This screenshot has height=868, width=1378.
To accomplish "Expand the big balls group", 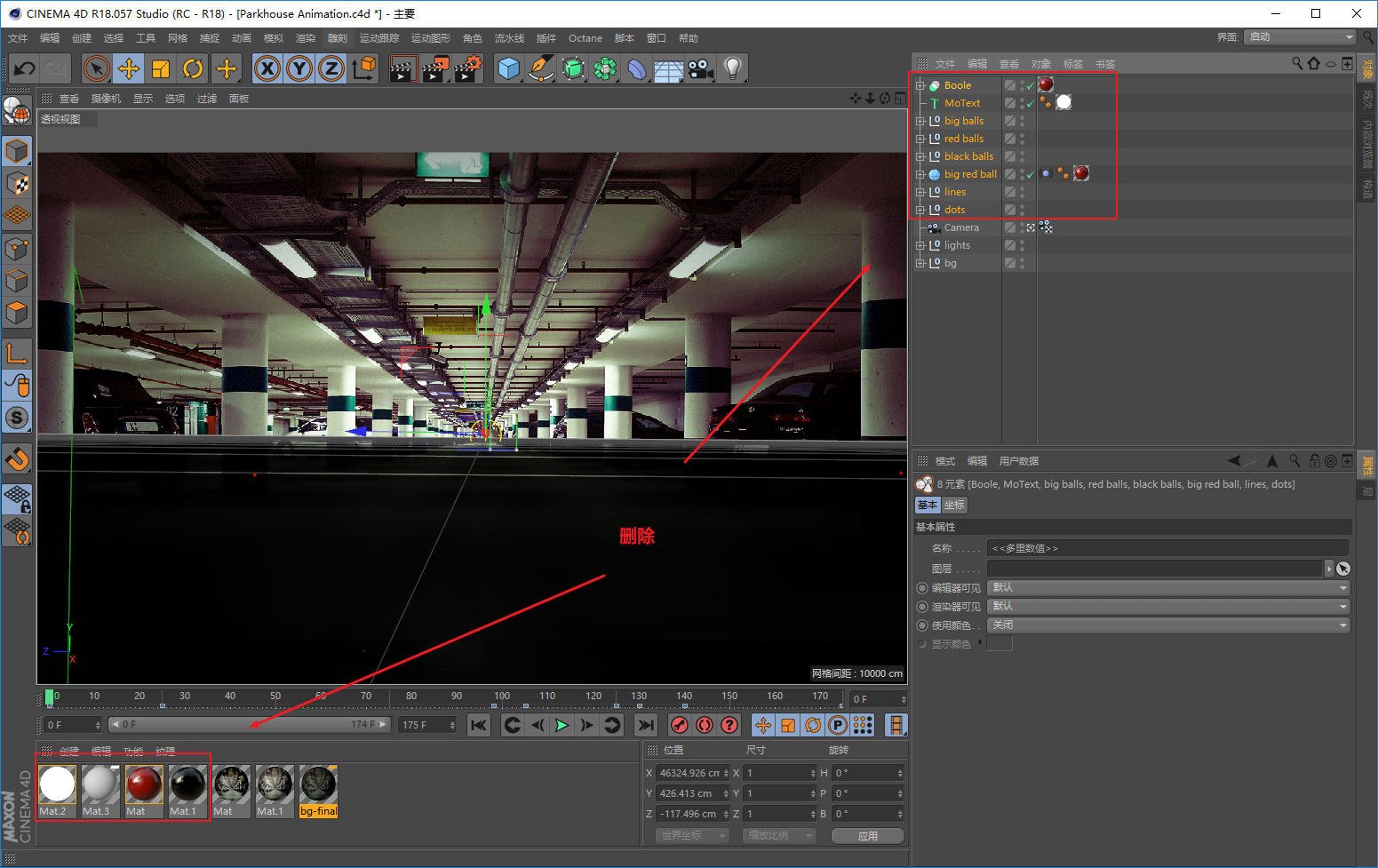I will (920, 121).
